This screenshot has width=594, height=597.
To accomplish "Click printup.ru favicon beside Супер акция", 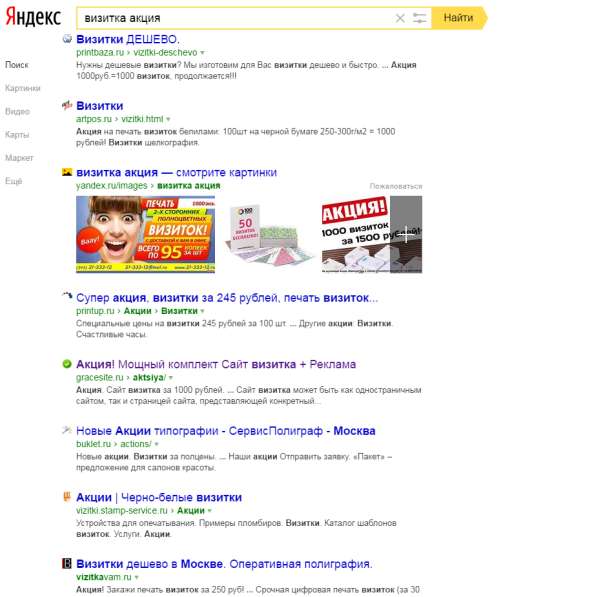I will point(67,296).
